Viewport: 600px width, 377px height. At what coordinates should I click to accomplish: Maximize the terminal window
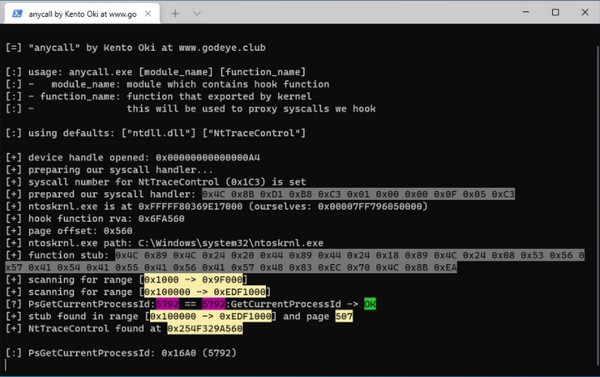click(x=555, y=12)
